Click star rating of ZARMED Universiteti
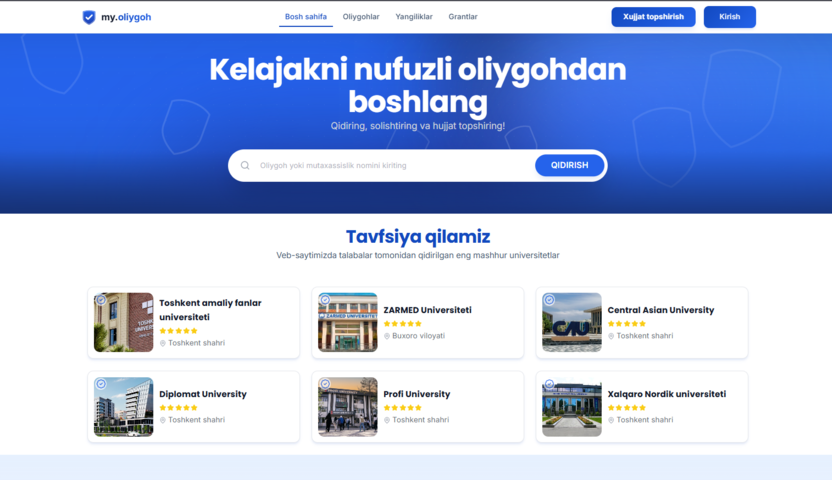Viewport: 832px width, 480px height. click(402, 324)
